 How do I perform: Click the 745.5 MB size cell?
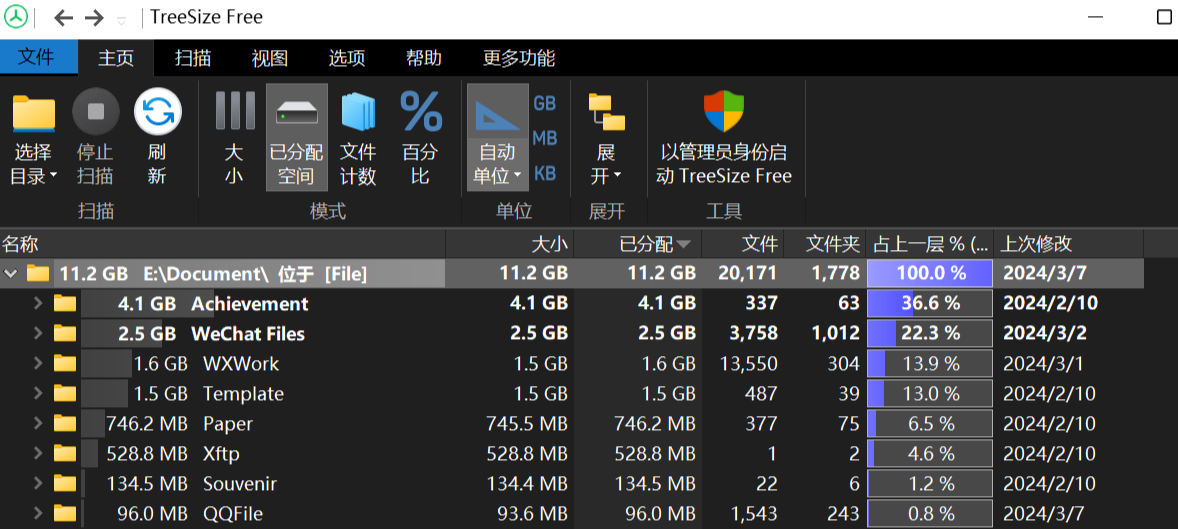click(x=527, y=424)
